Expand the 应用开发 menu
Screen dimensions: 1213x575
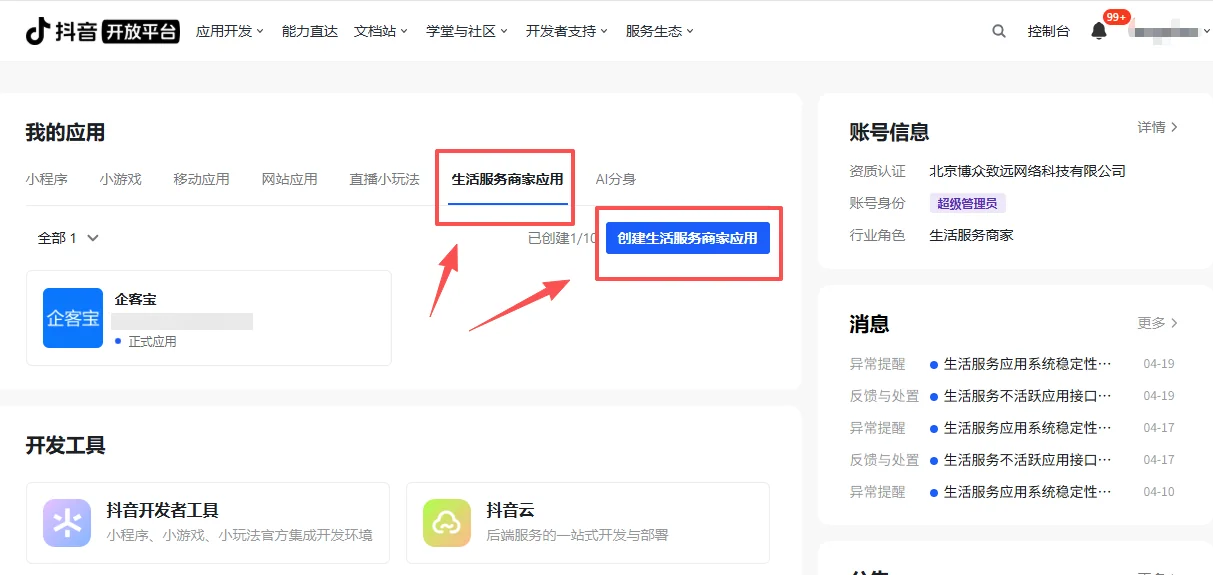pos(230,31)
